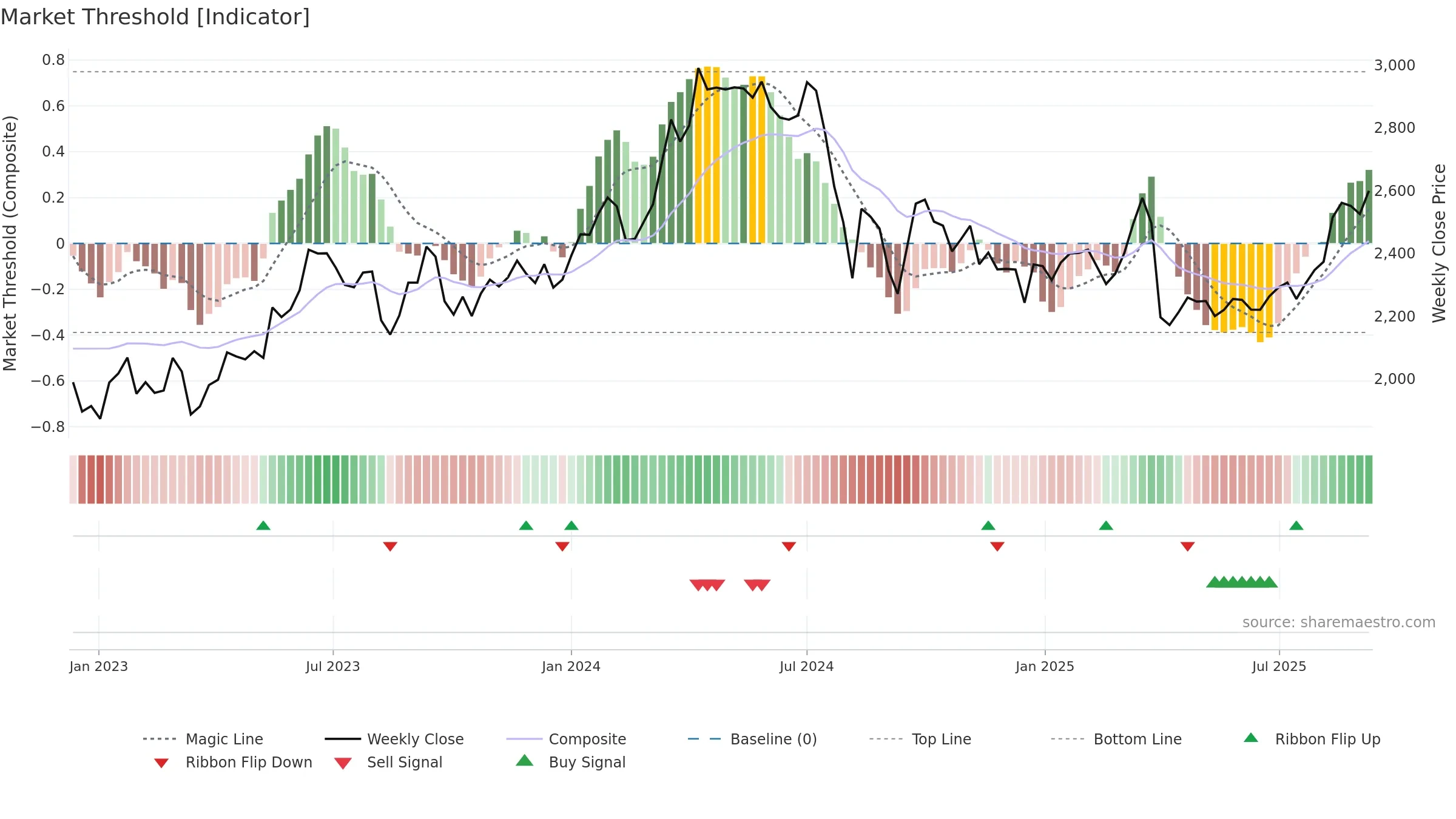Click the last ribbon flip down marker in 2025

tap(1188, 547)
